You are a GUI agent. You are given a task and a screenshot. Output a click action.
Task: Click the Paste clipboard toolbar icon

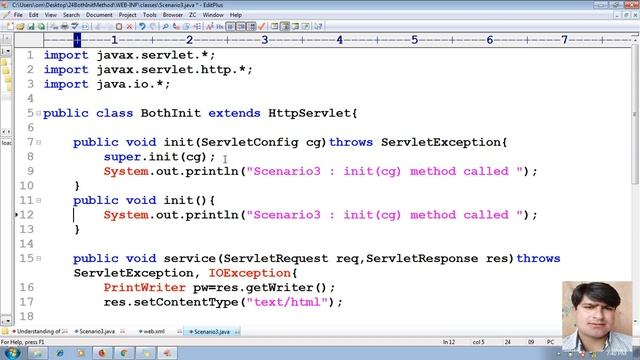pyautogui.click(x=119, y=26)
